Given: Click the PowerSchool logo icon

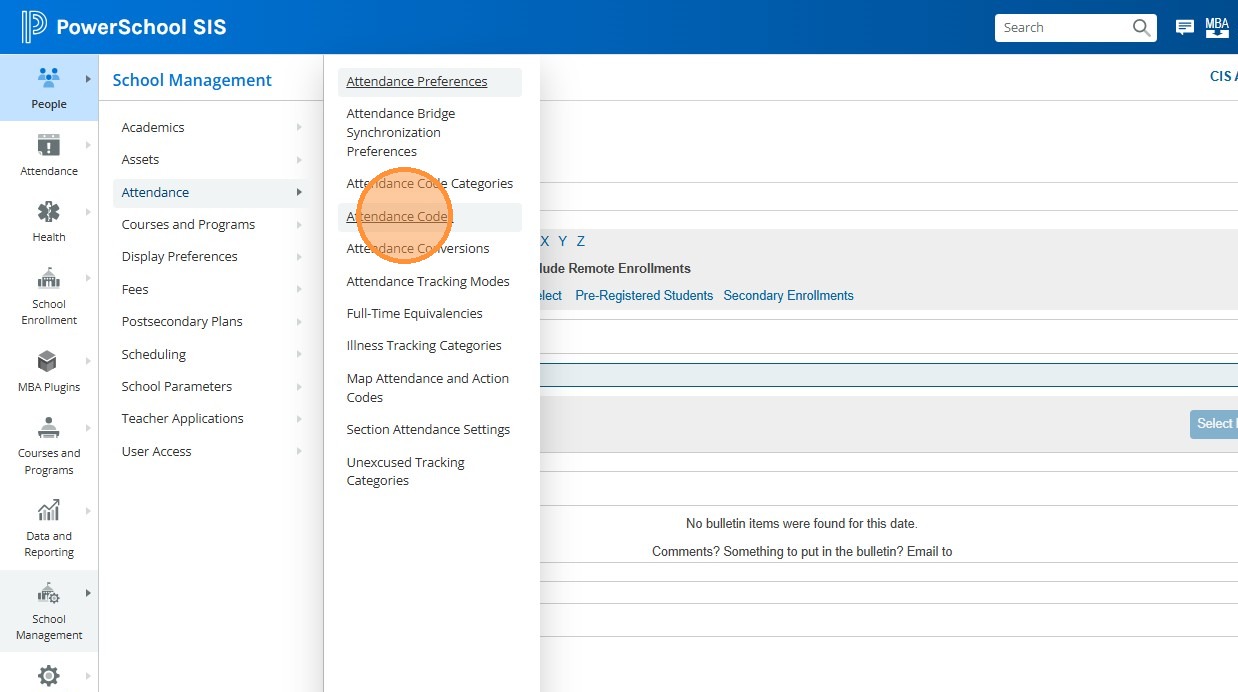Looking at the screenshot, I should pyautogui.click(x=34, y=27).
